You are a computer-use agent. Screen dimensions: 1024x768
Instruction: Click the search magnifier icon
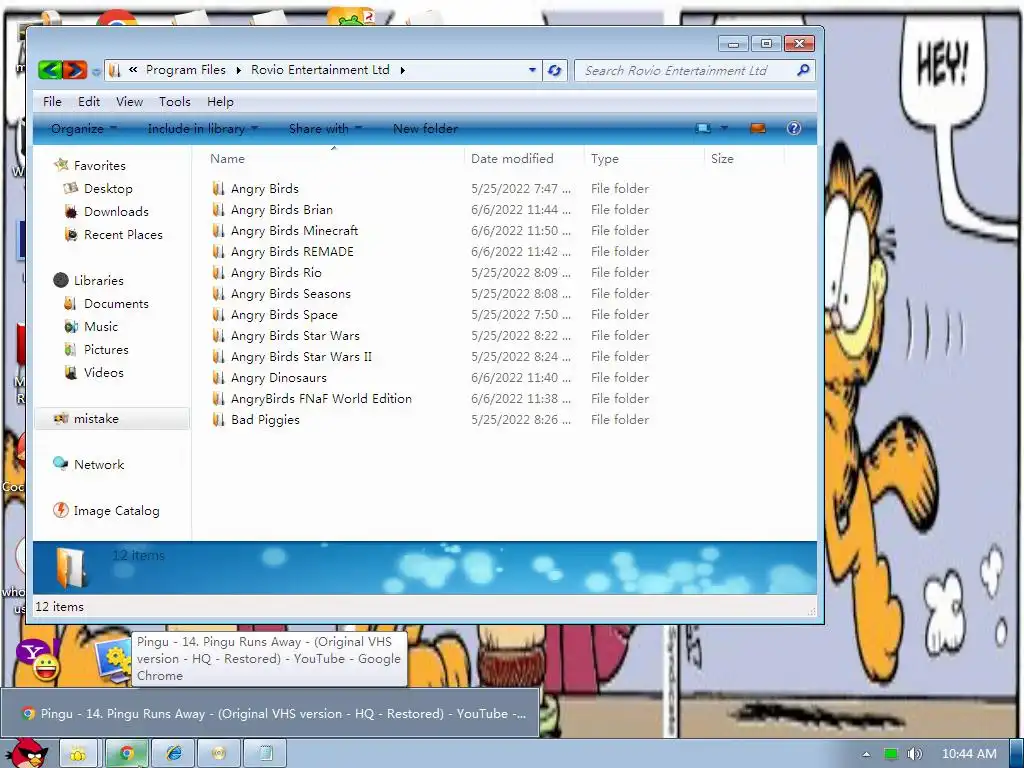[x=803, y=70]
